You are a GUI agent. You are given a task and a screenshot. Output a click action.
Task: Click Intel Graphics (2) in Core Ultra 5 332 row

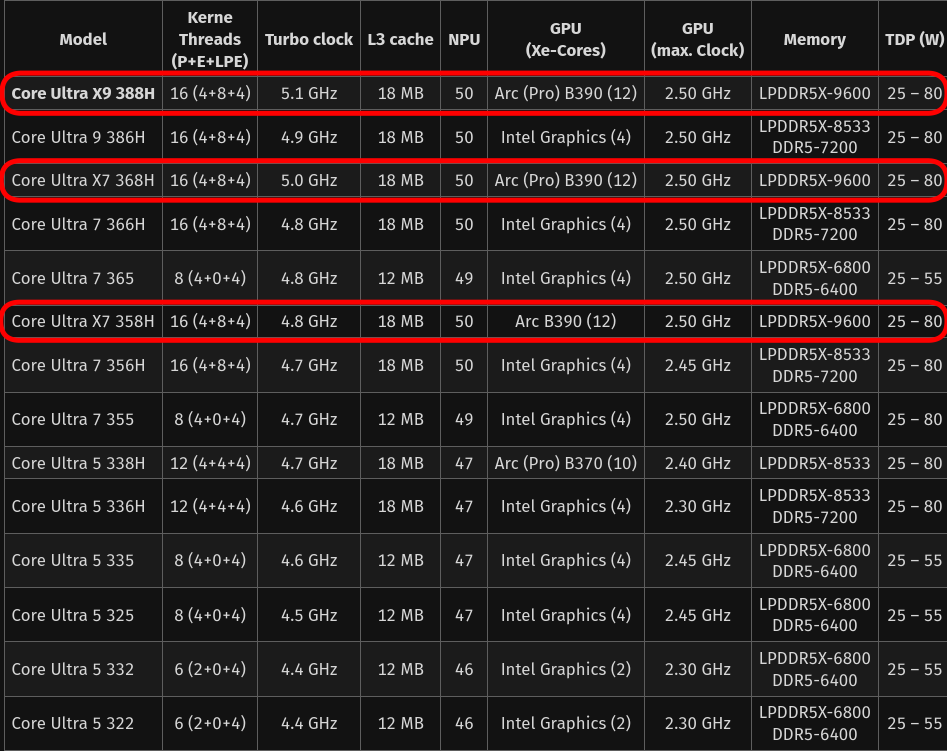(565, 669)
